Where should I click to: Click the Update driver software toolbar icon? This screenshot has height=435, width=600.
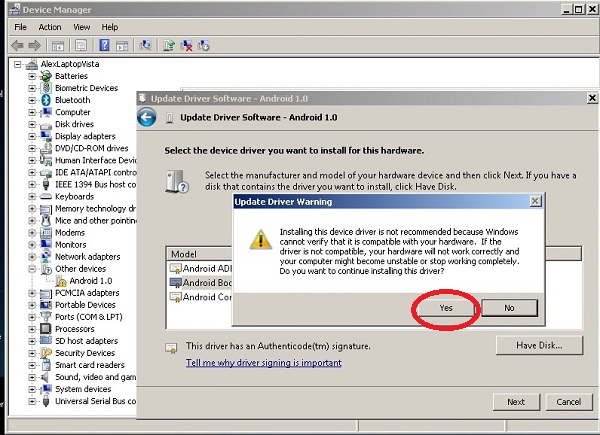(168, 46)
